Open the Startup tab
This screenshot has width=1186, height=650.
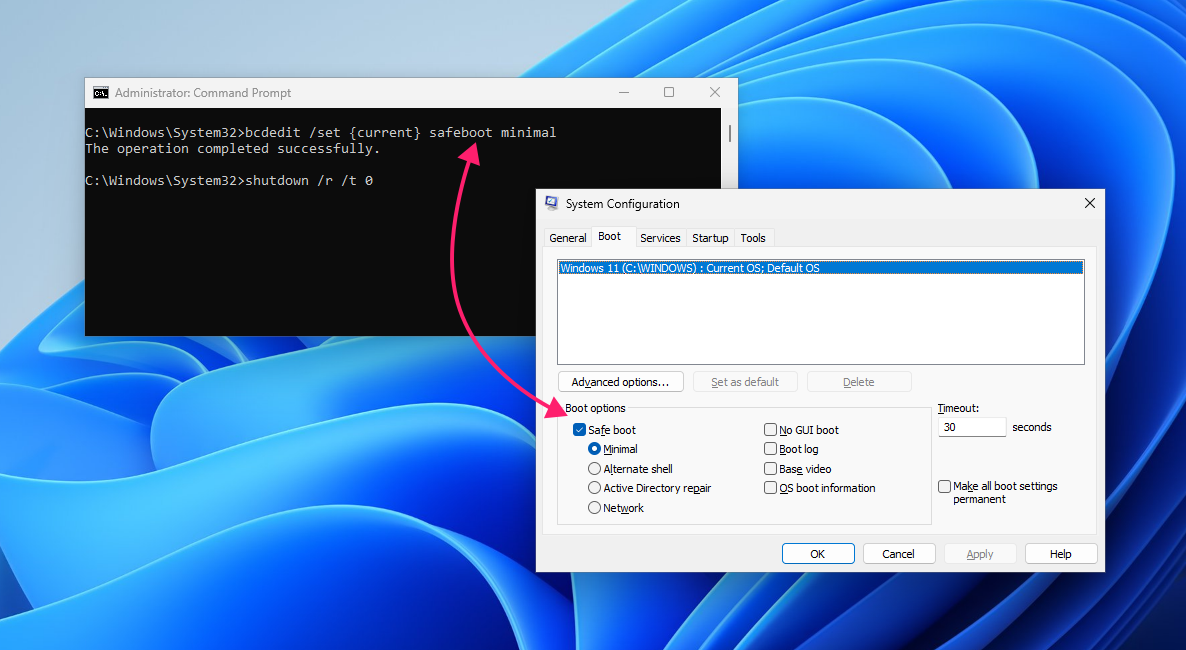tap(710, 238)
